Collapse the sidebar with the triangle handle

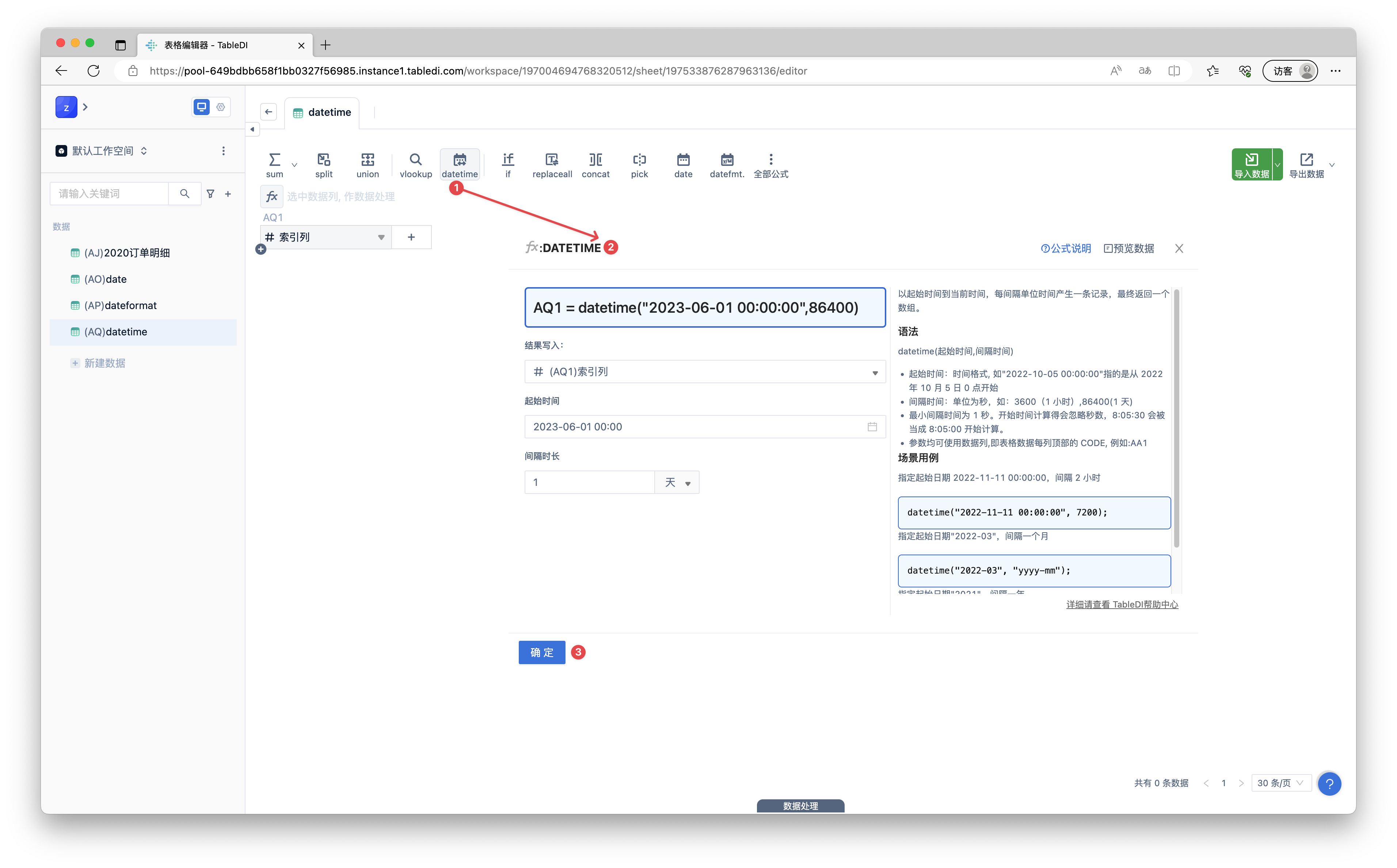point(252,129)
